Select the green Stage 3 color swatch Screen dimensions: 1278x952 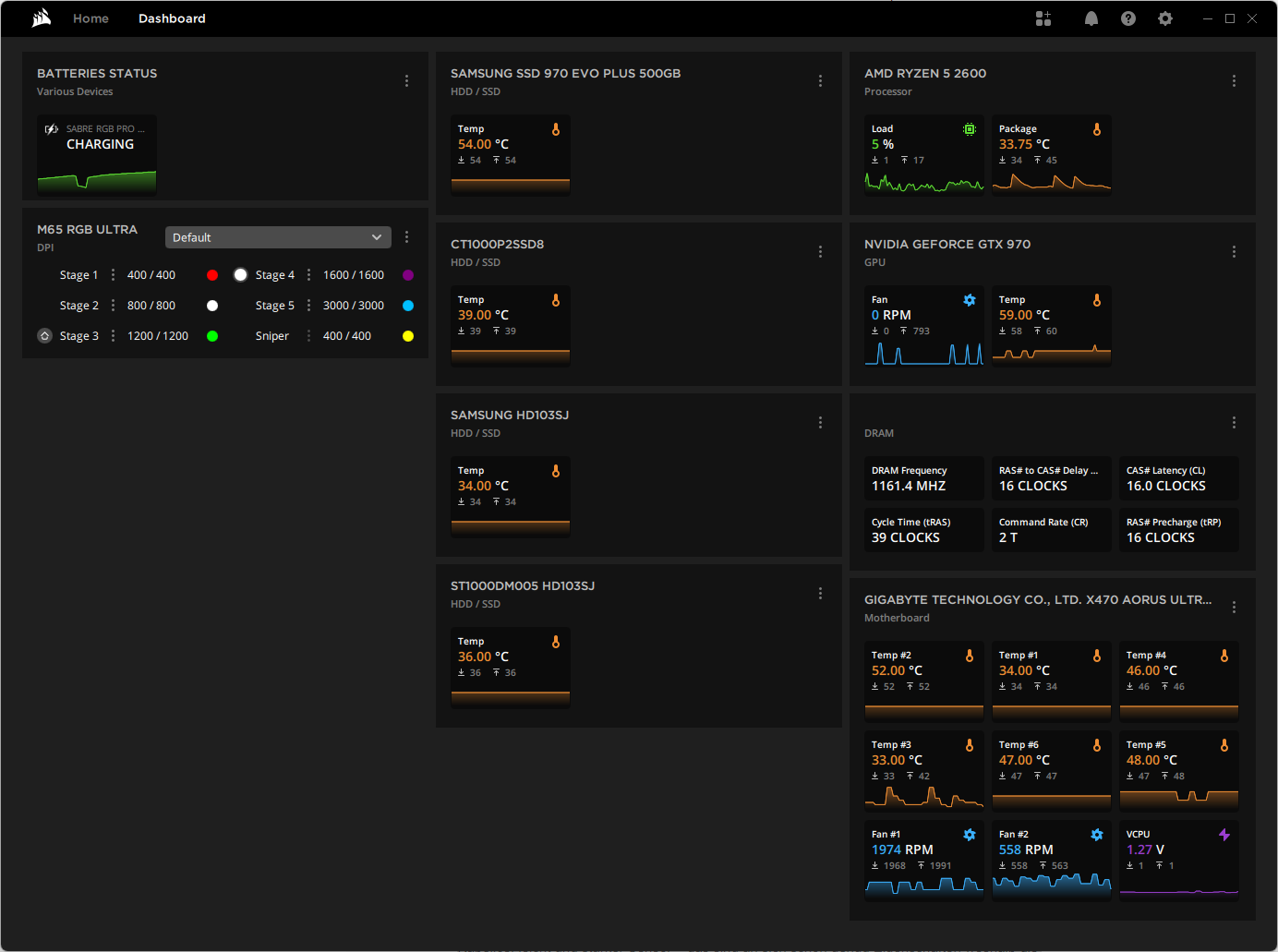click(x=212, y=336)
